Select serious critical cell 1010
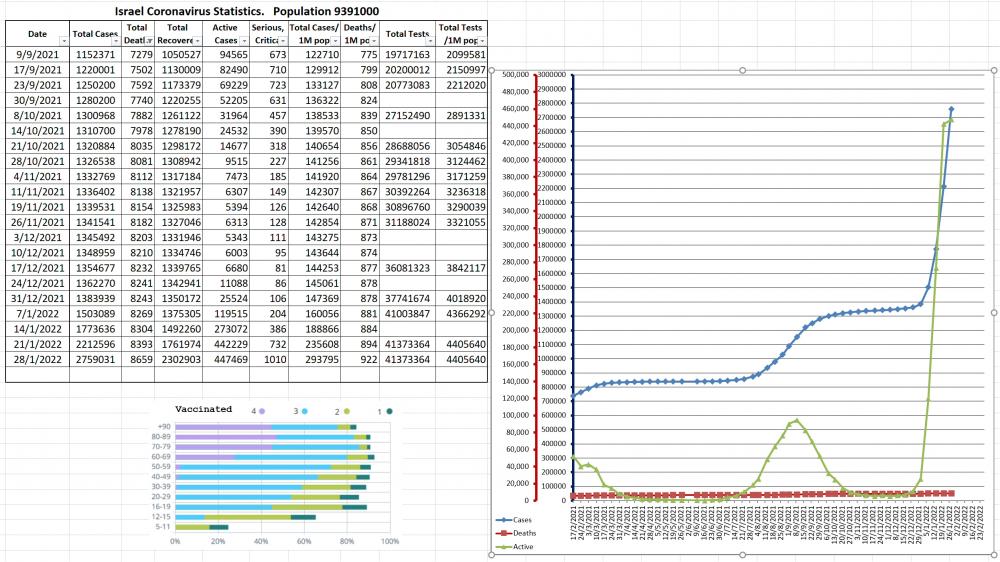 coord(269,360)
